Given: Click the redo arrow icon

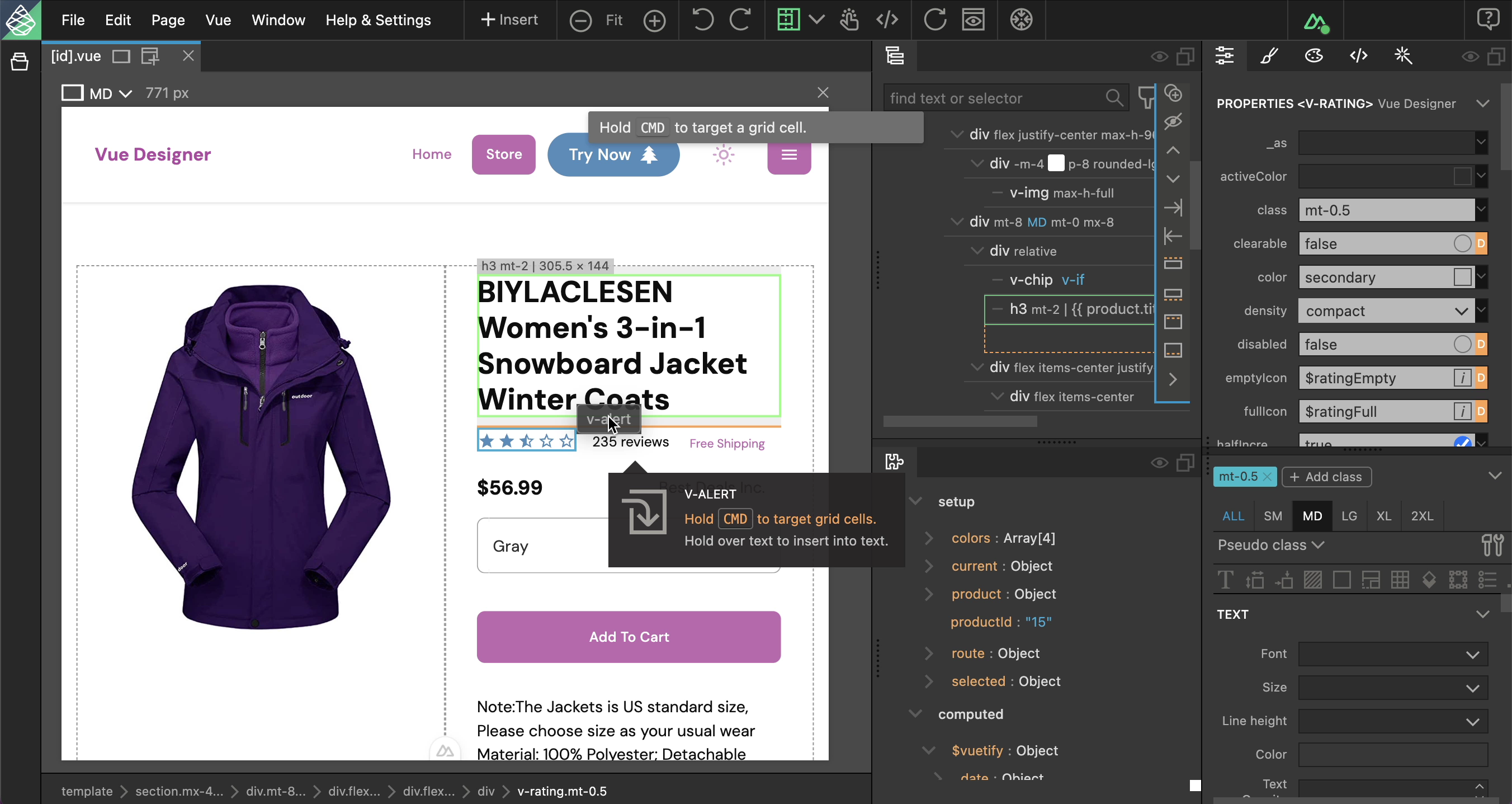Looking at the screenshot, I should pyautogui.click(x=740, y=20).
